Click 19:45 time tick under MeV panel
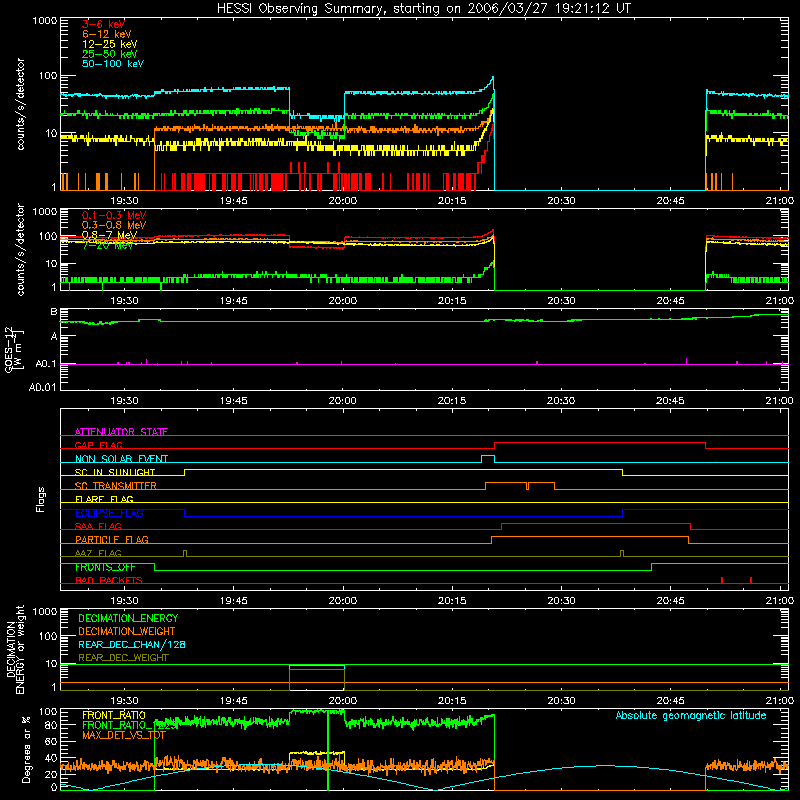Screen dimensions: 800x800 click(x=234, y=301)
